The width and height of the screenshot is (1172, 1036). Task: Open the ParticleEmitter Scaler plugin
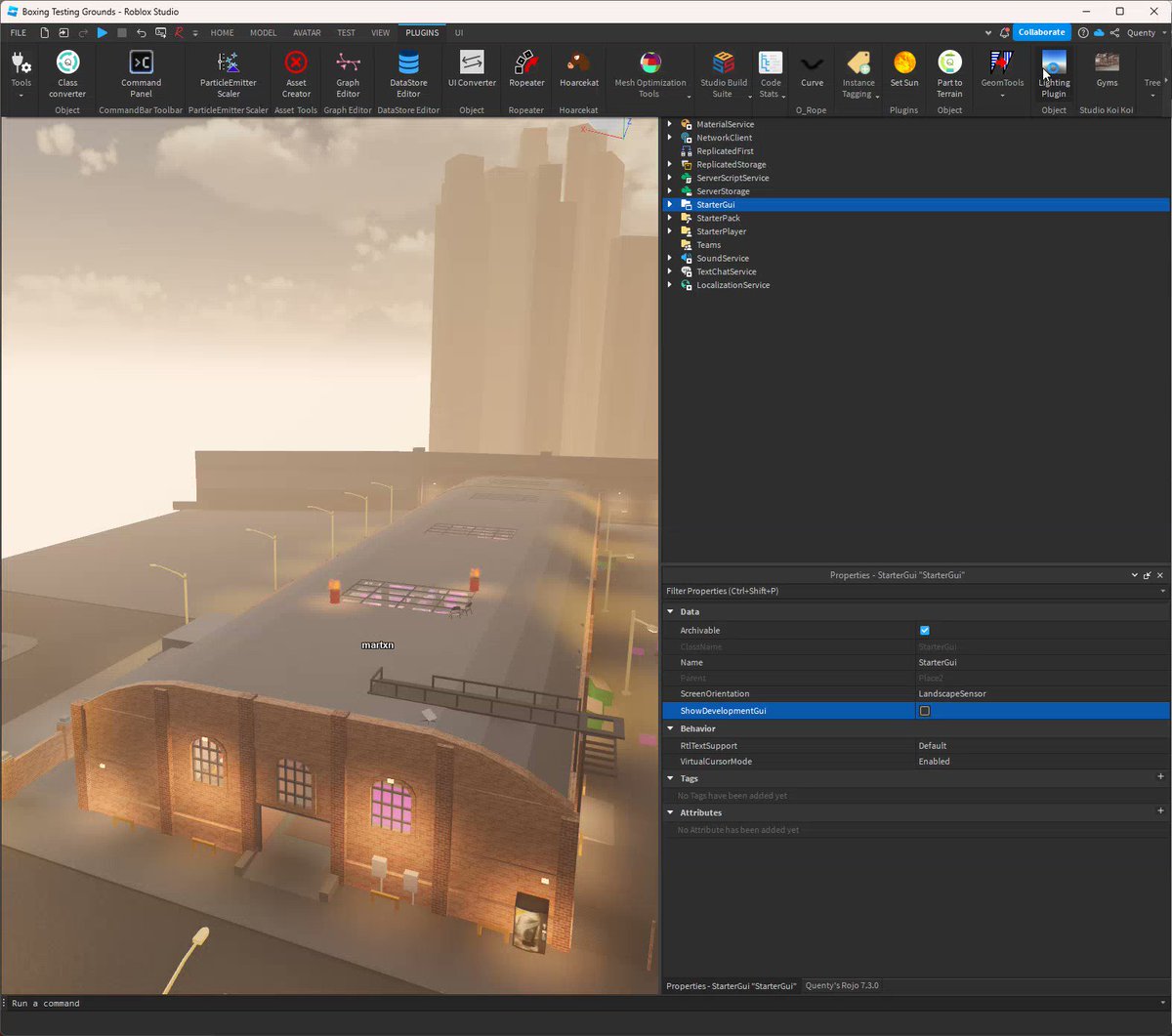point(228,74)
